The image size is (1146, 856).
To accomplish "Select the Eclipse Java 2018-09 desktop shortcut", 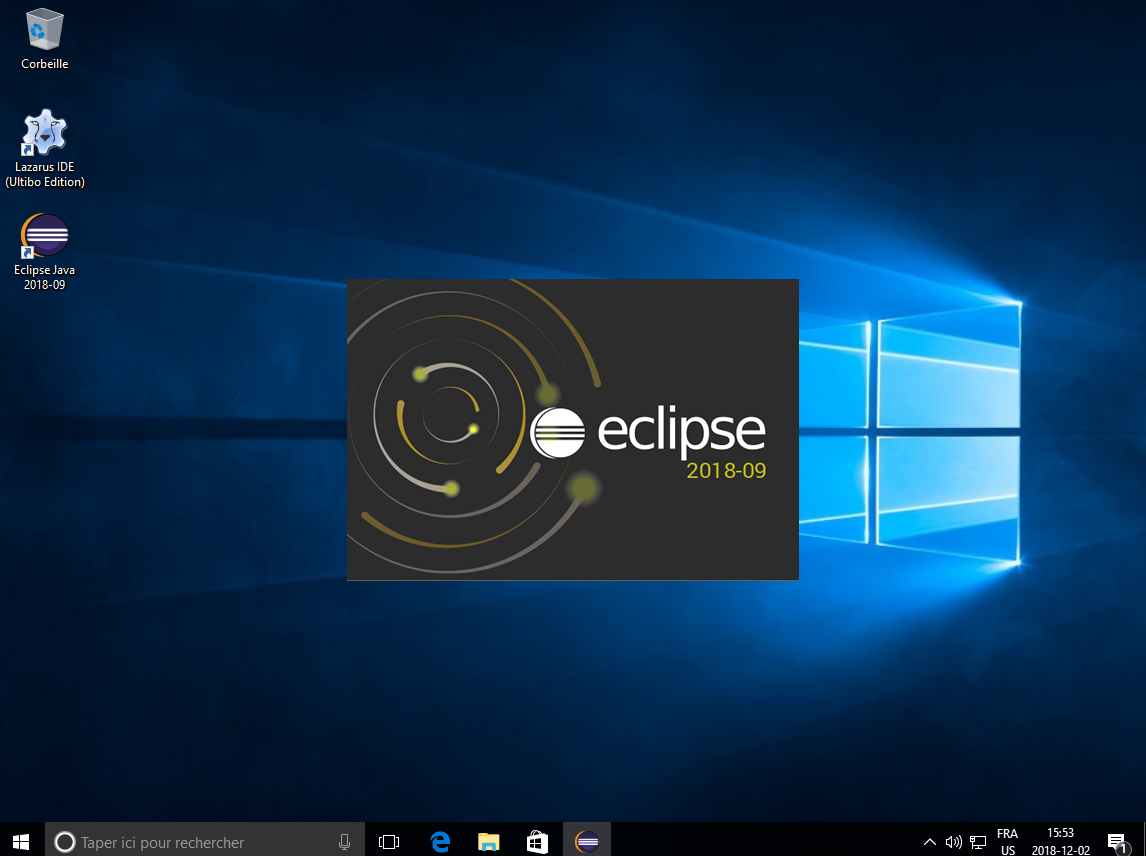I will point(45,252).
